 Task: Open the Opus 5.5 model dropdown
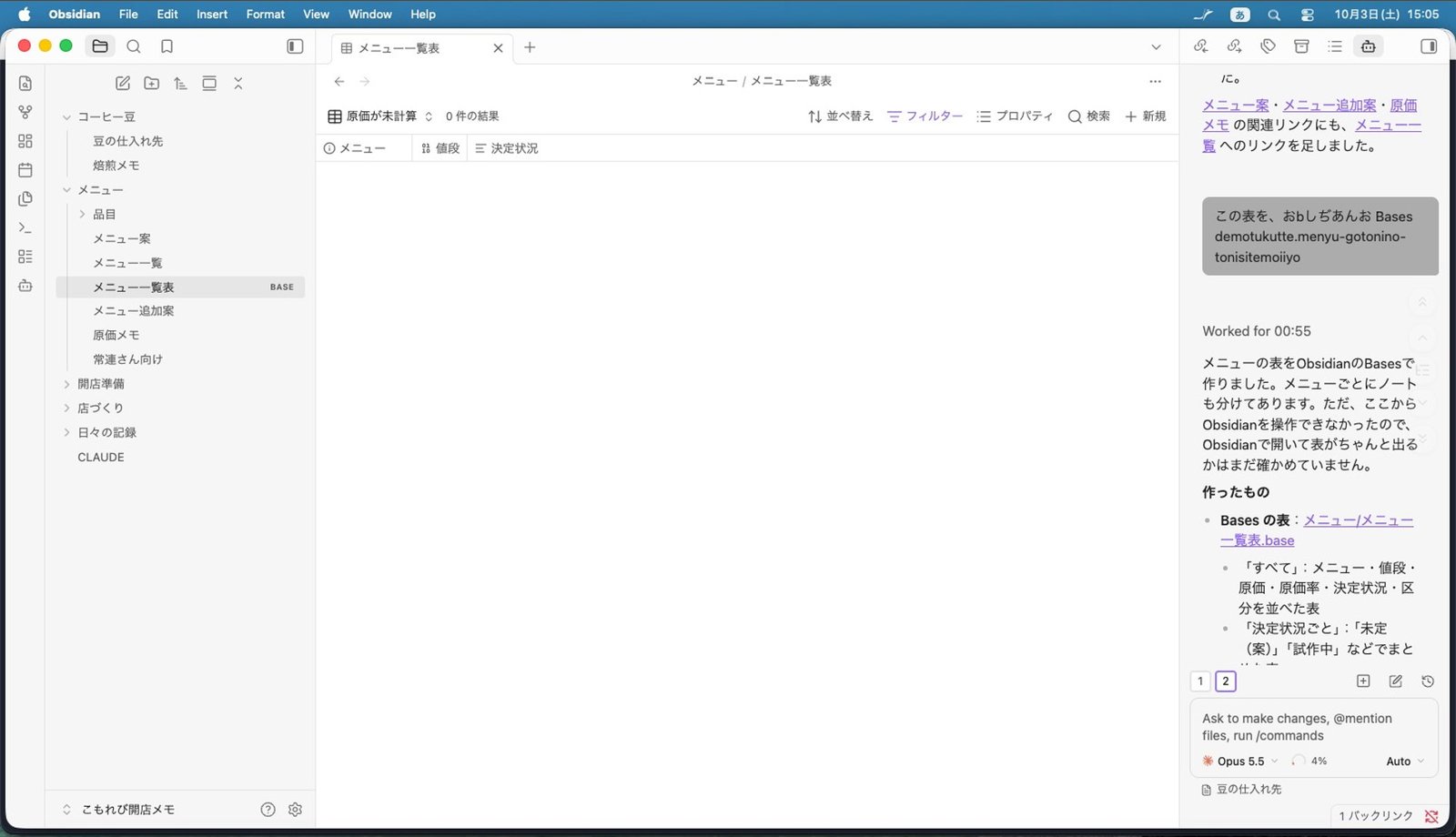pos(1240,761)
